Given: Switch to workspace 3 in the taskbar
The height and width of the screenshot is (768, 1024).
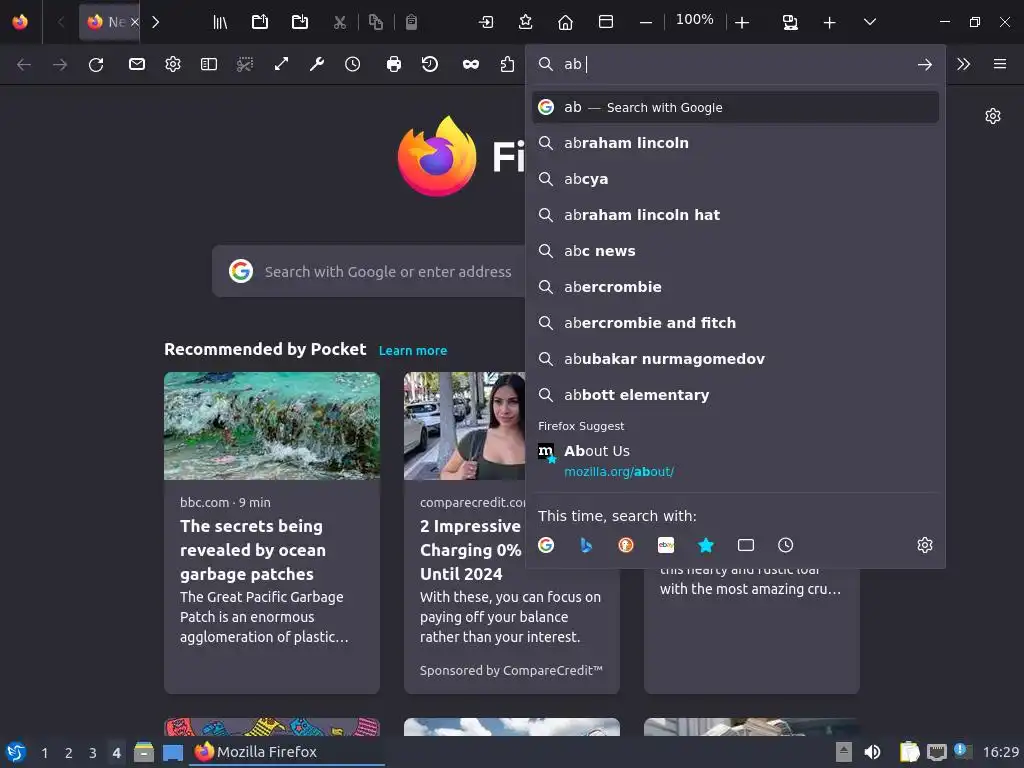Looking at the screenshot, I should click(93, 753).
